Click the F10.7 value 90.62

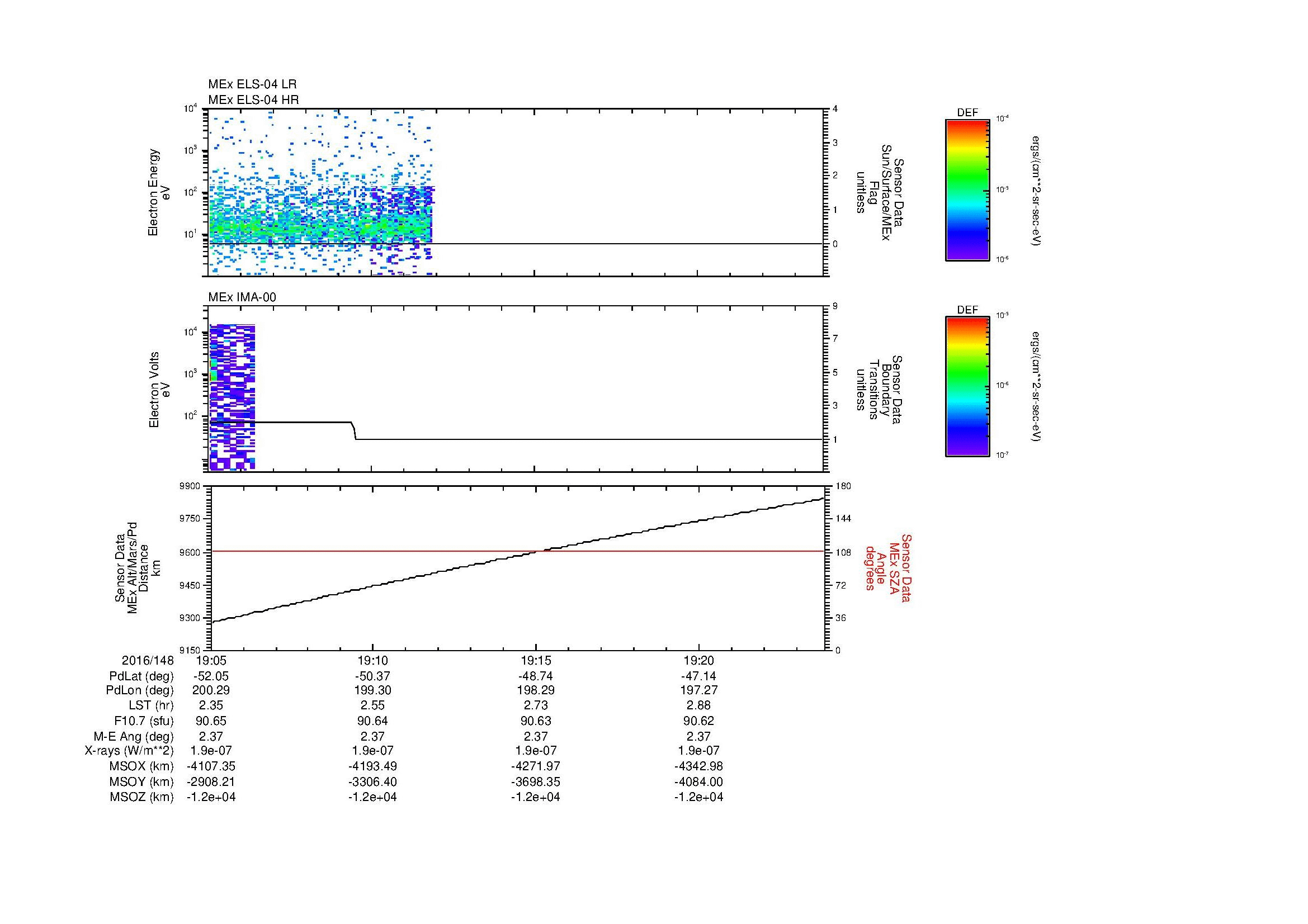click(x=698, y=721)
